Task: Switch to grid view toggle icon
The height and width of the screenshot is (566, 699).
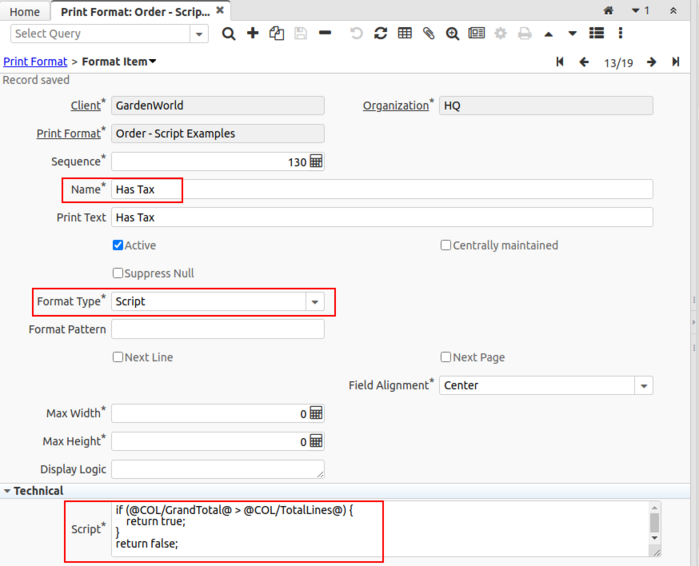Action: pos(404,33)
